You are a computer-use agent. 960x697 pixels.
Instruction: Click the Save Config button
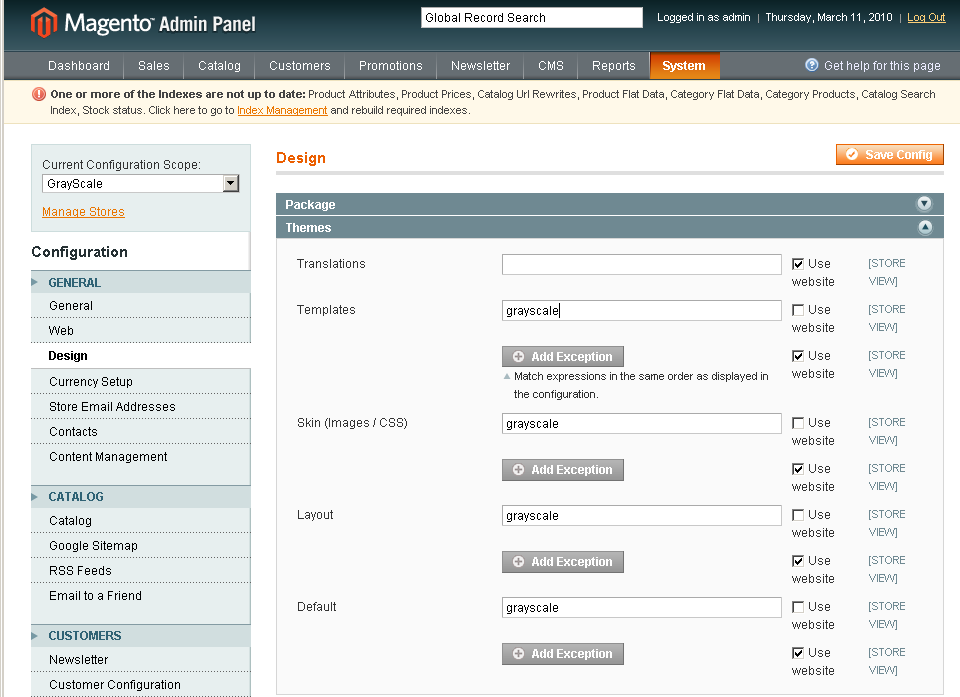click(890, 154)
